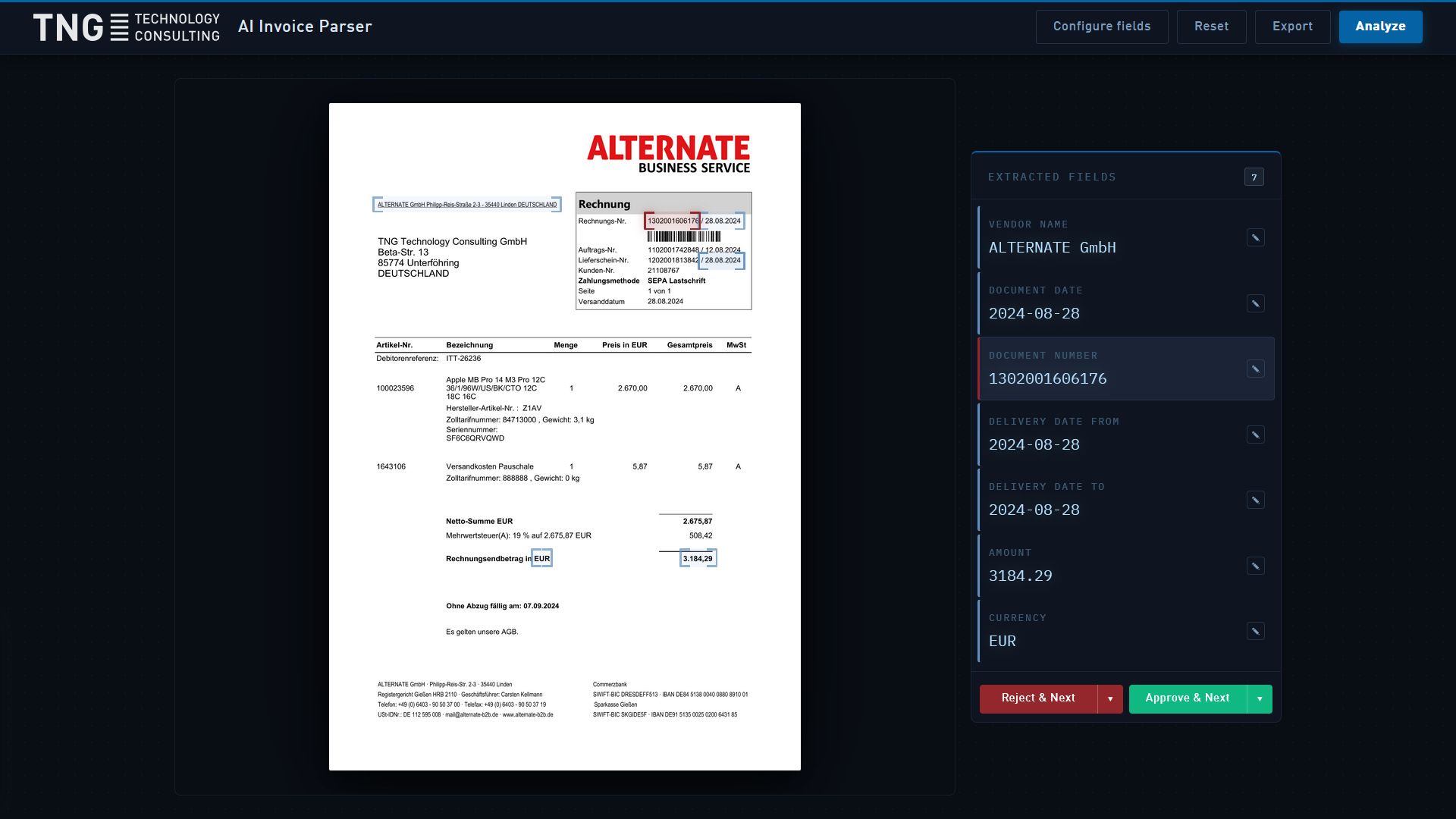Click the EXTRACTED FIELDS panel header
This screenshot has height=819, width=1456.
[x=1052, y=177]
